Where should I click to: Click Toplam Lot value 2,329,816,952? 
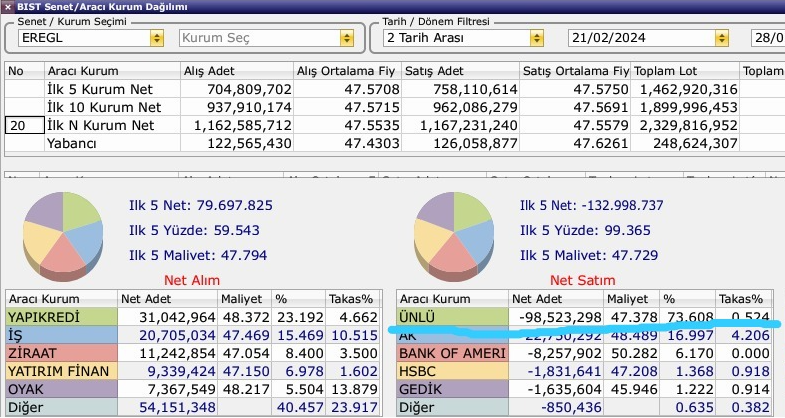click(688, 126)
